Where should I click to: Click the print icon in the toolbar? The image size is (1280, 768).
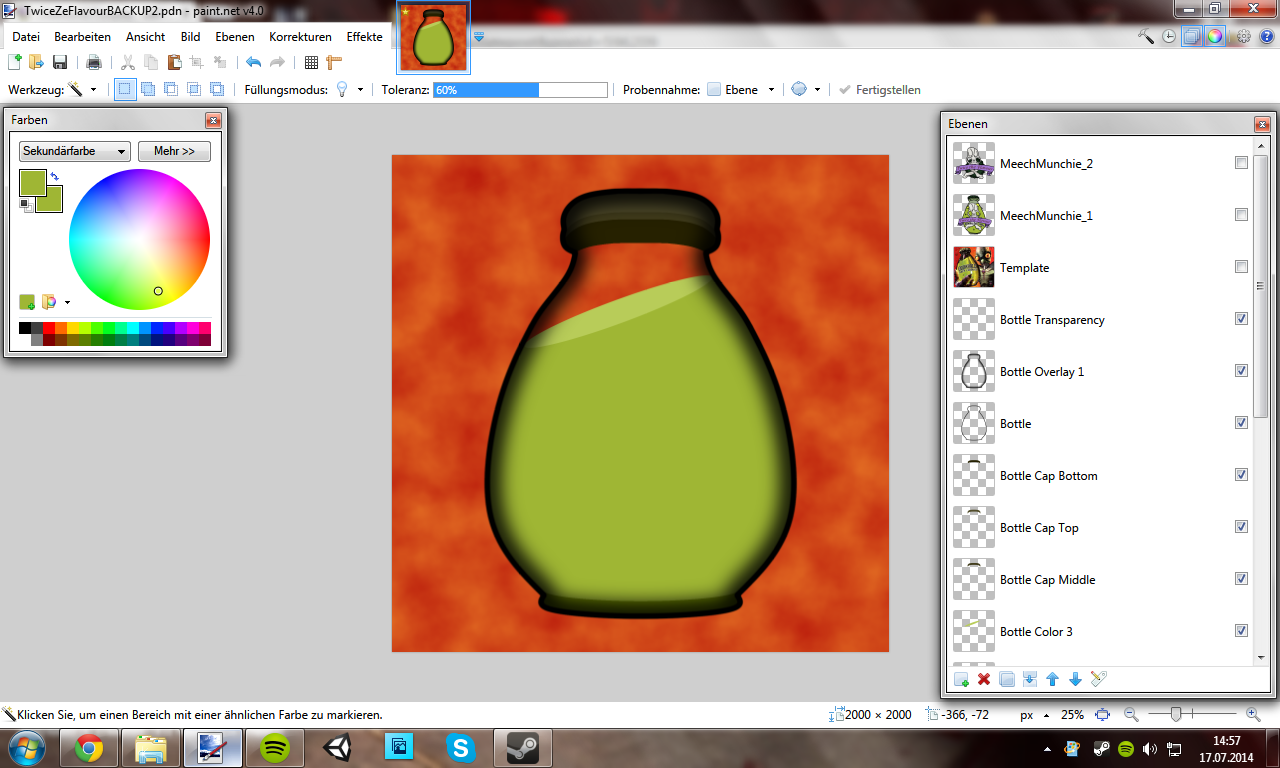point(94,62)
